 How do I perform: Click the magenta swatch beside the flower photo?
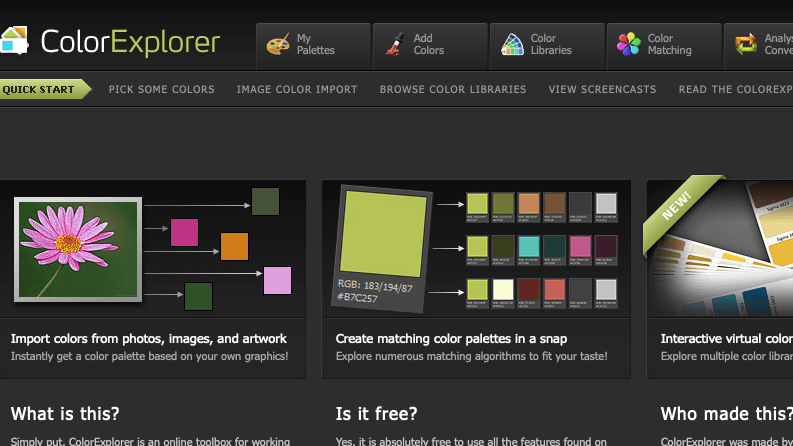point(184,233)
